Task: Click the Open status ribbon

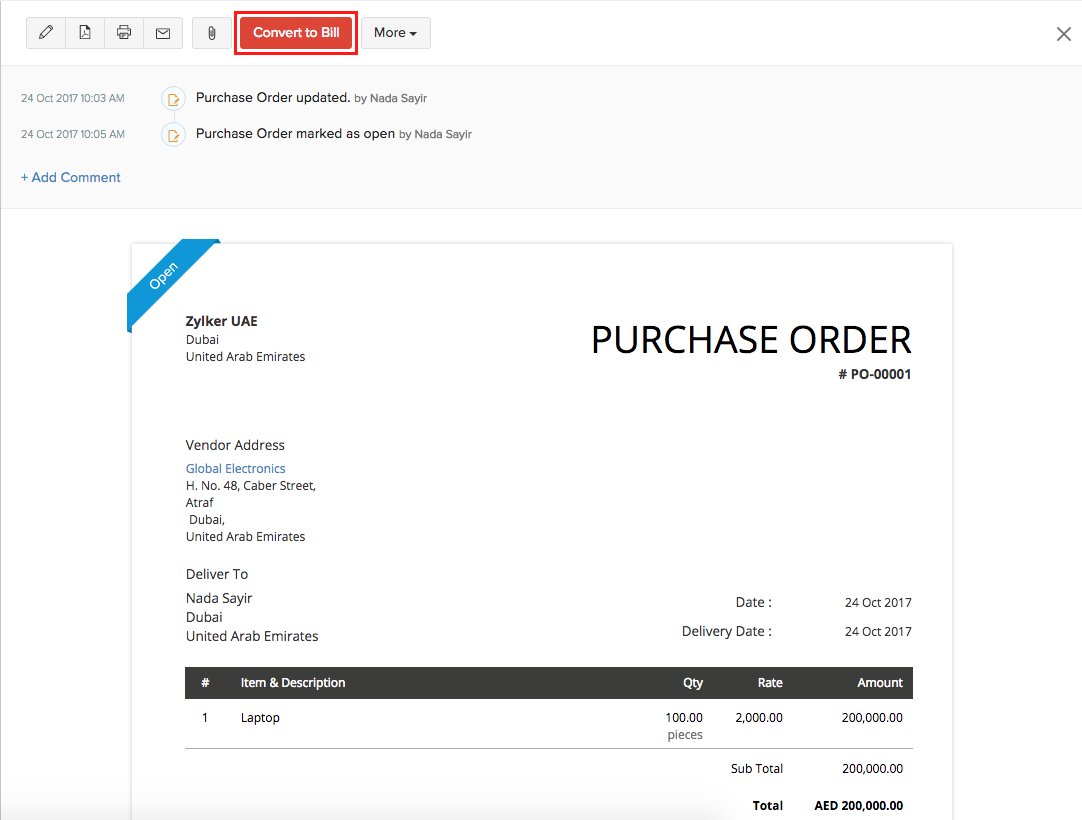Action: coord(166,278)
